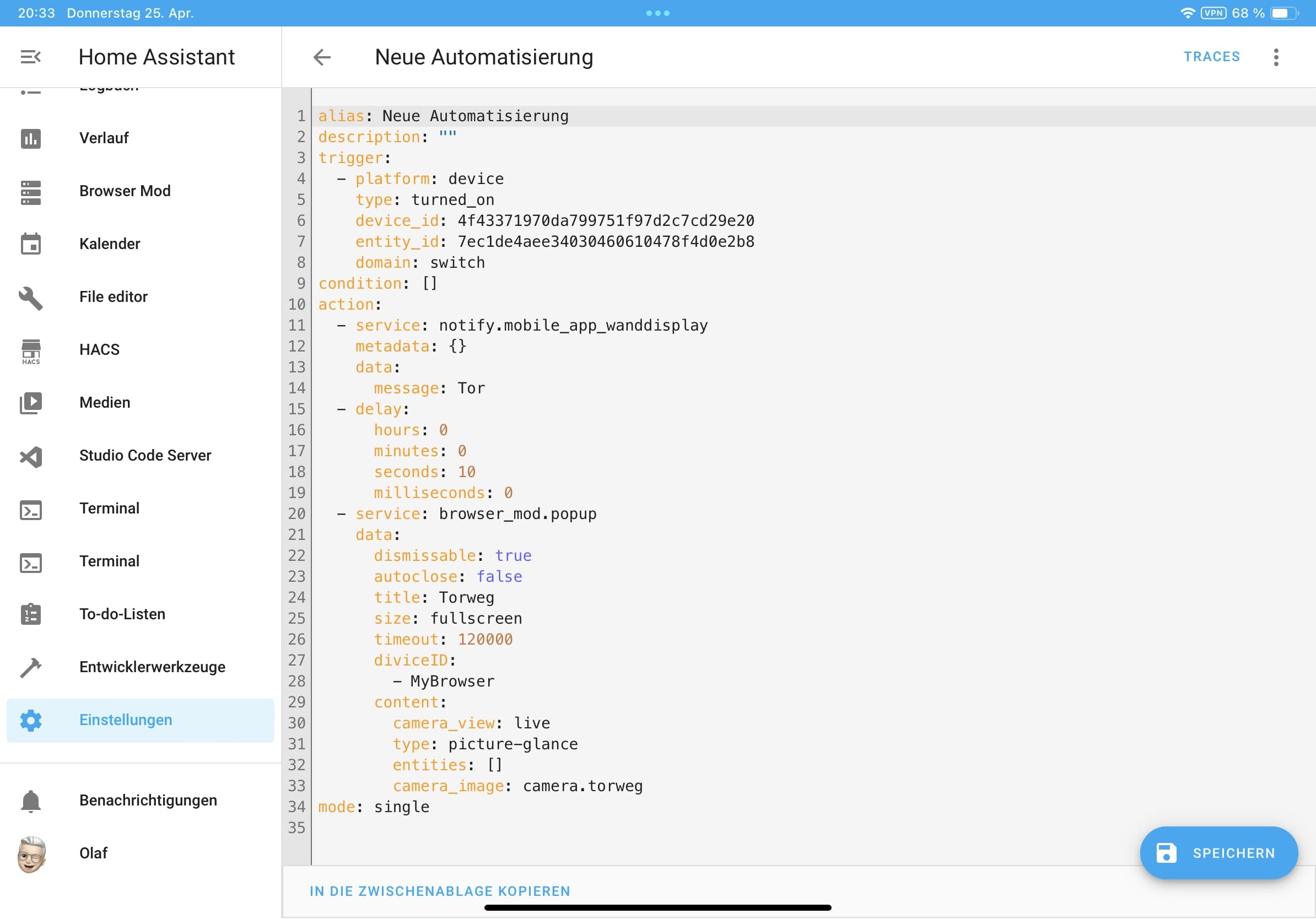Copy YAML via In die Zwischenablage kopieren
Image resolution: width=1316 pixels, height=919 pixels.
[440, 891]
